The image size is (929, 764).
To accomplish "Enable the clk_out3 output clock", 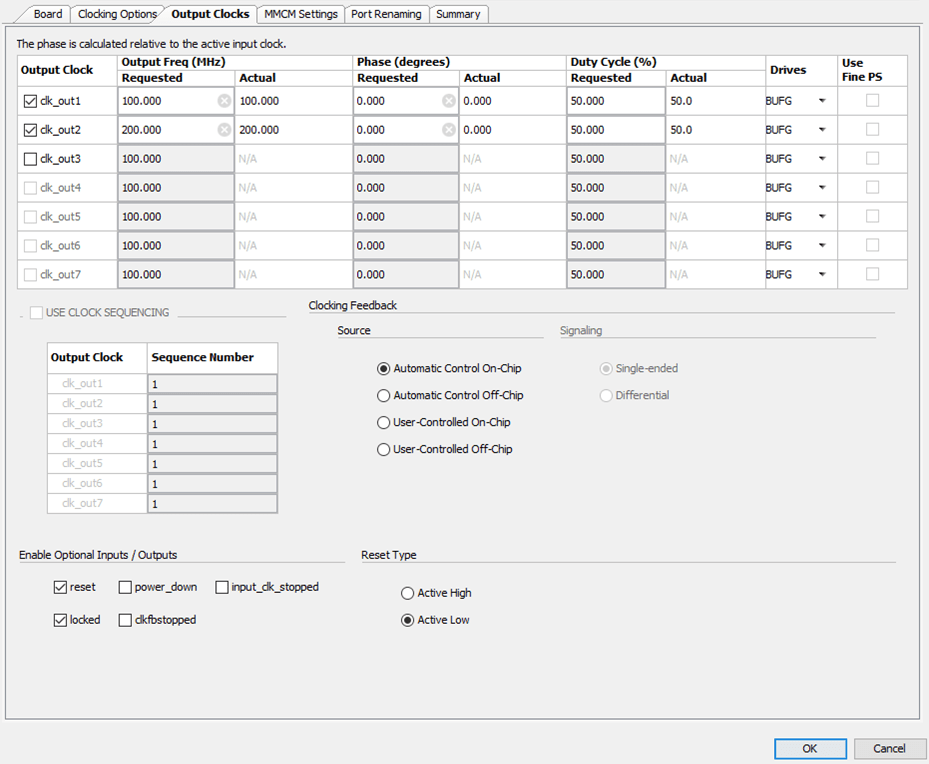I will point(30,159).
